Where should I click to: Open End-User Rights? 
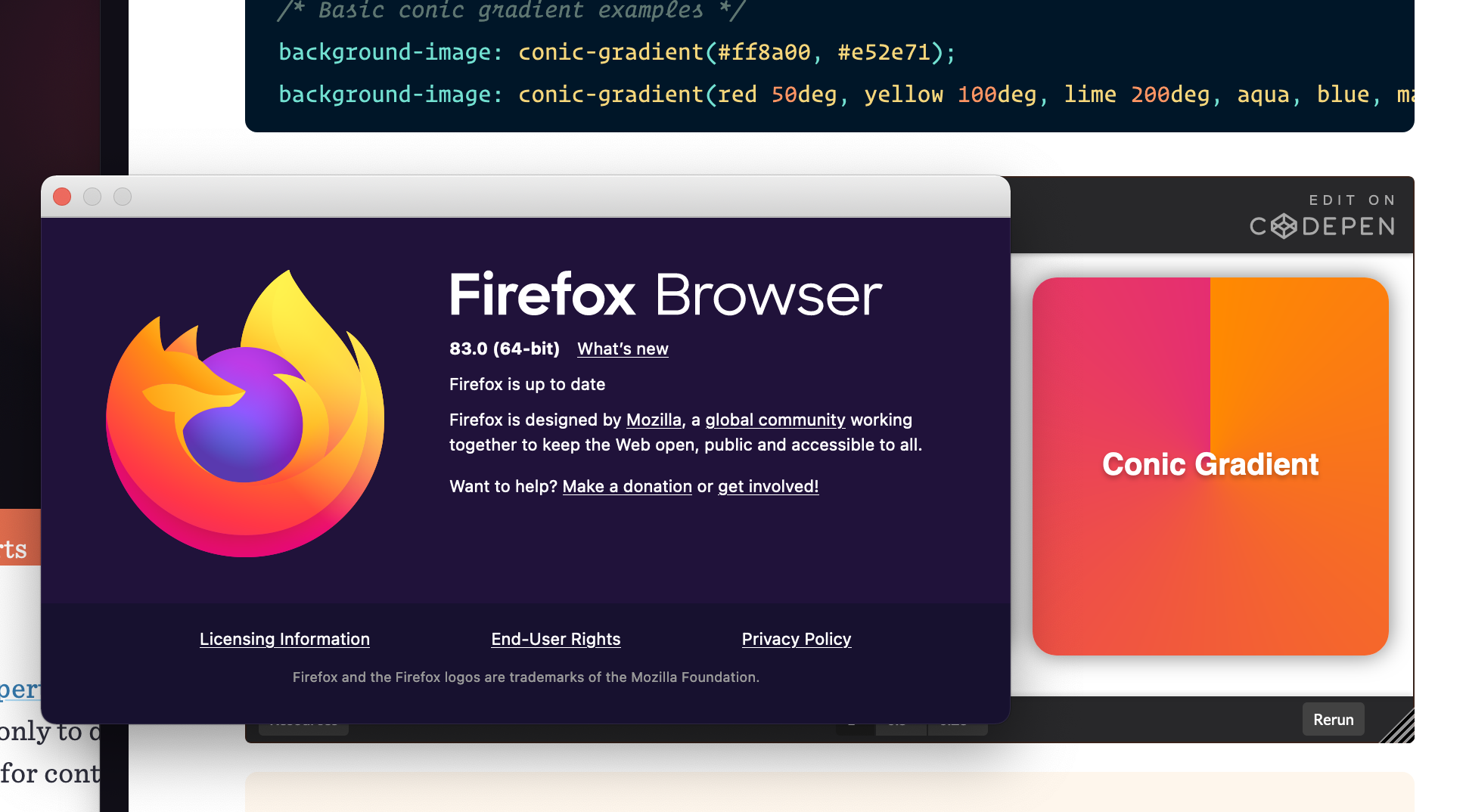[555, 639]
